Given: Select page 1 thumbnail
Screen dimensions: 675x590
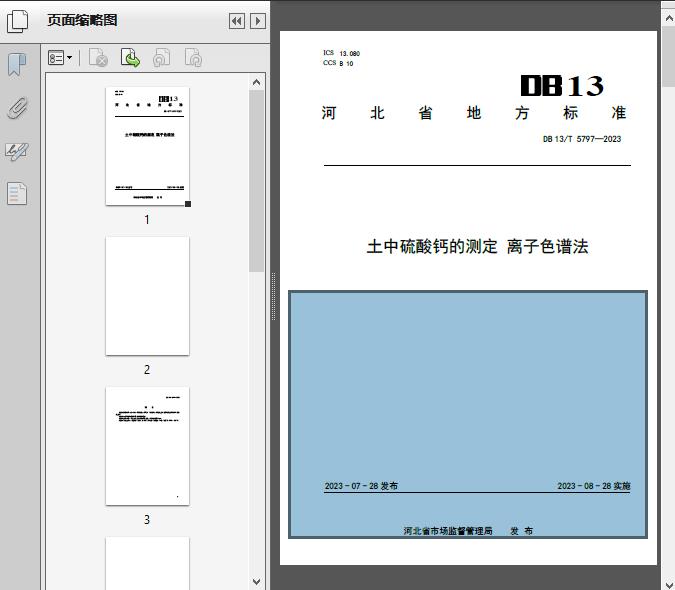Looking at the screenshot, I should (x=147, y=146).
